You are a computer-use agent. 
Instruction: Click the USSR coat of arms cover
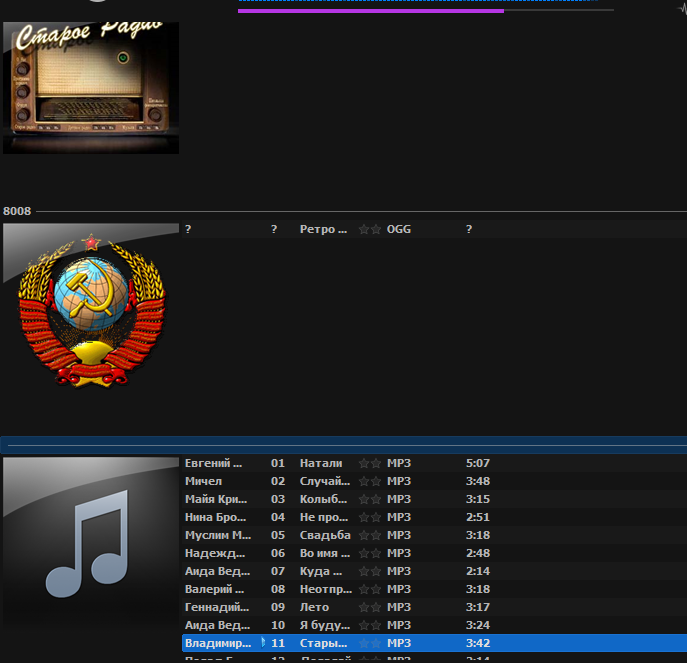[91, 311]
